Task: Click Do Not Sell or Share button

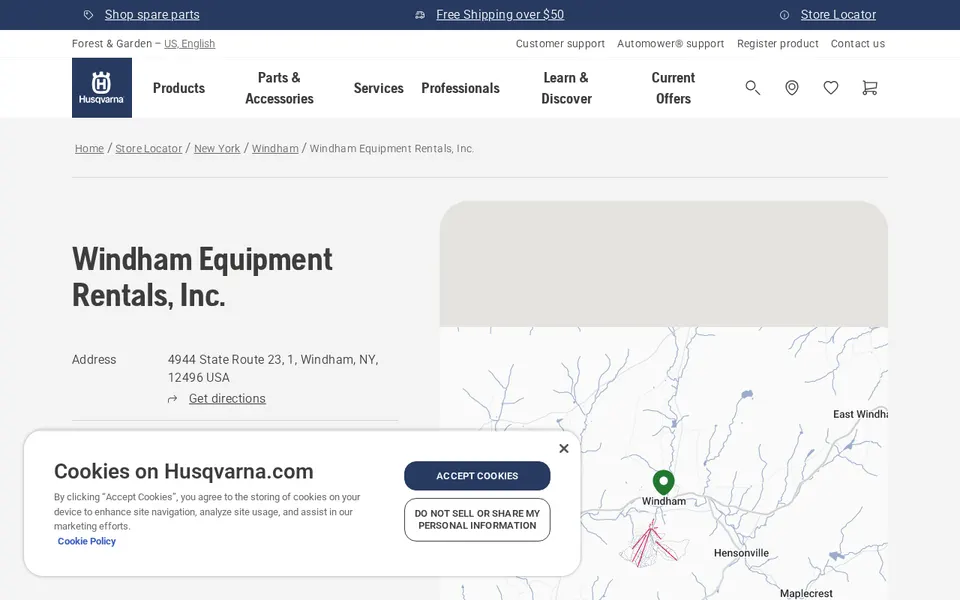Action: [x=477, y=519]
